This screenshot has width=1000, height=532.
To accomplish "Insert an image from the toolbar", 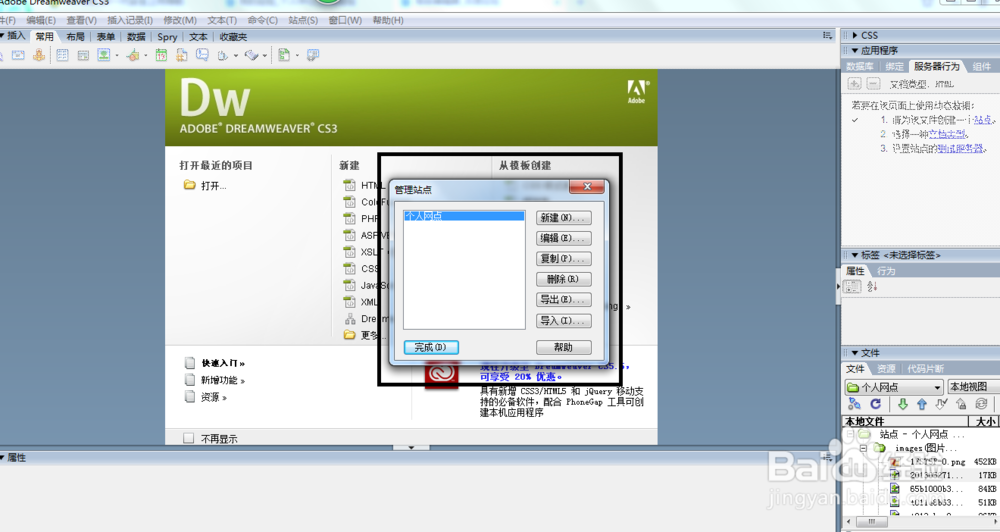I will click(103, 55).
